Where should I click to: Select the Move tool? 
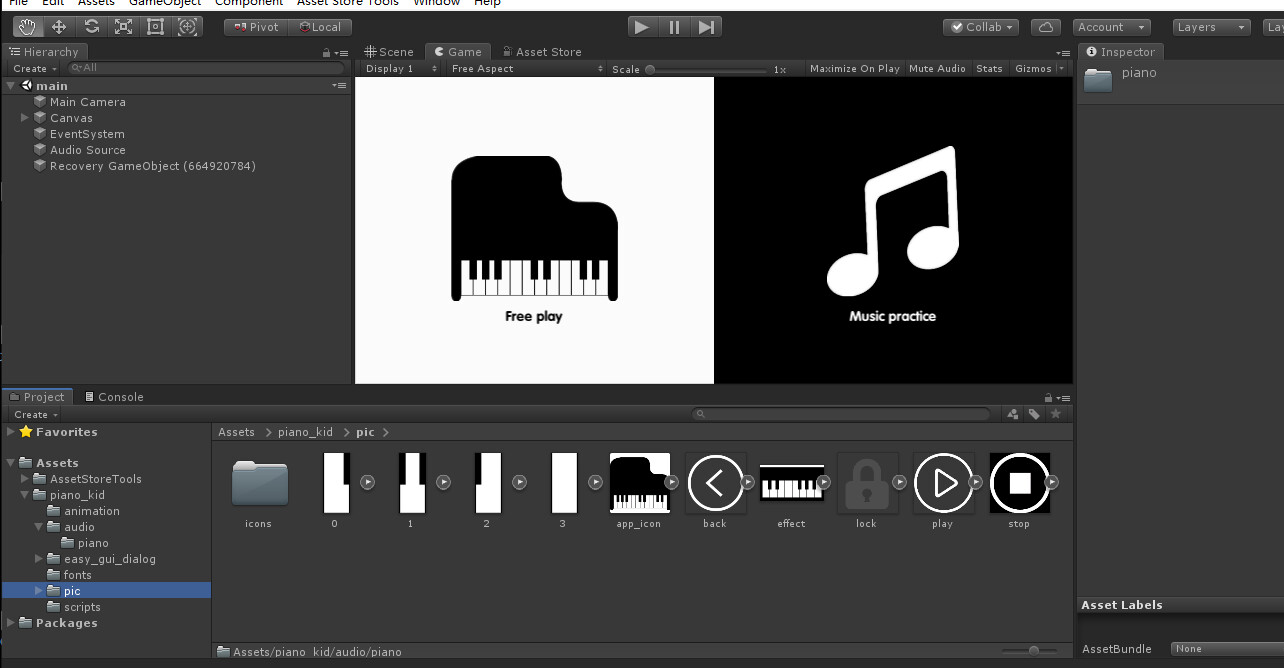pos(59,27)
